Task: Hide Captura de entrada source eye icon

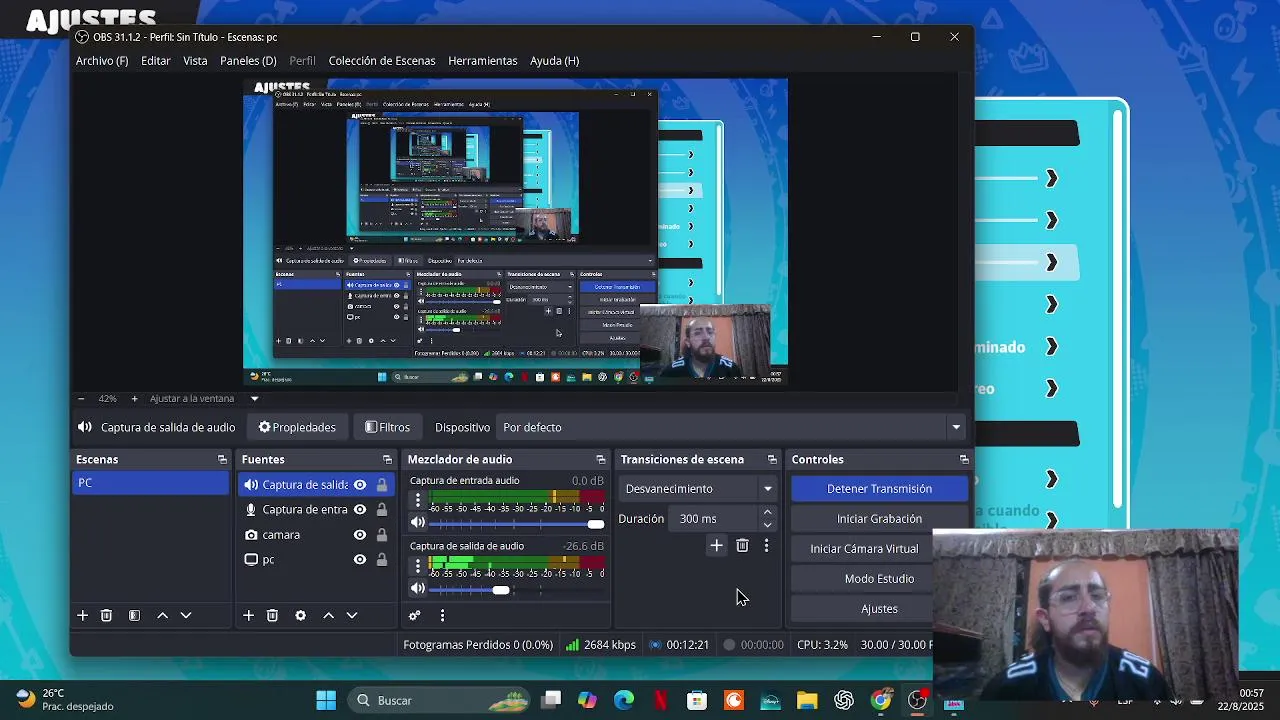Action: coord(360,510)
